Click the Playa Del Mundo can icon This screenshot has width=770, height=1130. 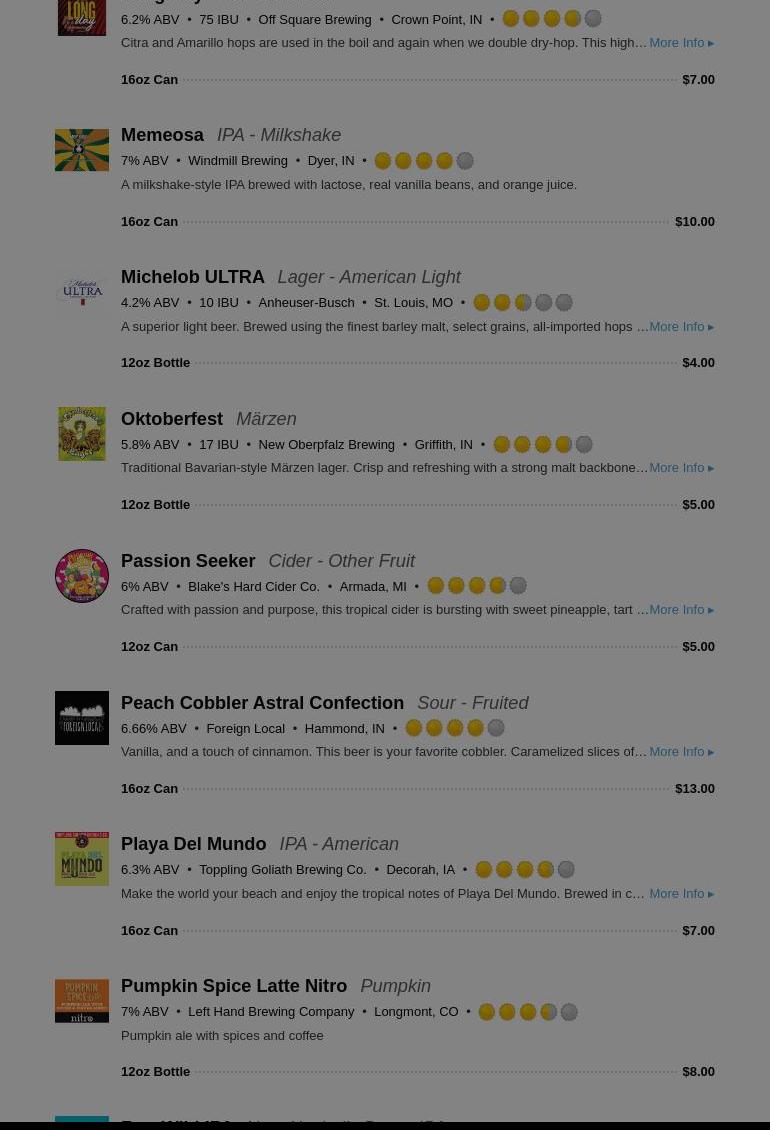[x=82, y=859]
